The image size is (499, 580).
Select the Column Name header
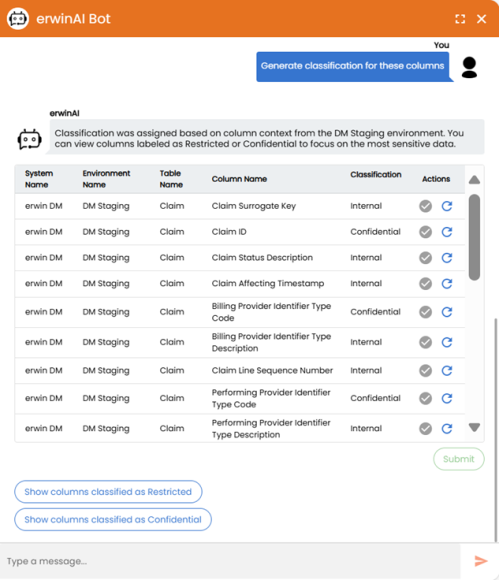[239, 179]
